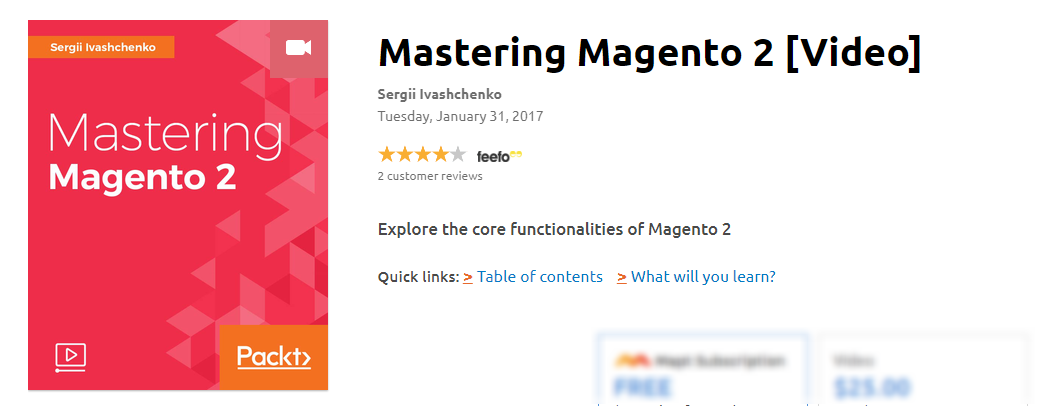Click the arrow before Table of contents
This screenshot has height=406, width=1043.
(468, 277)
